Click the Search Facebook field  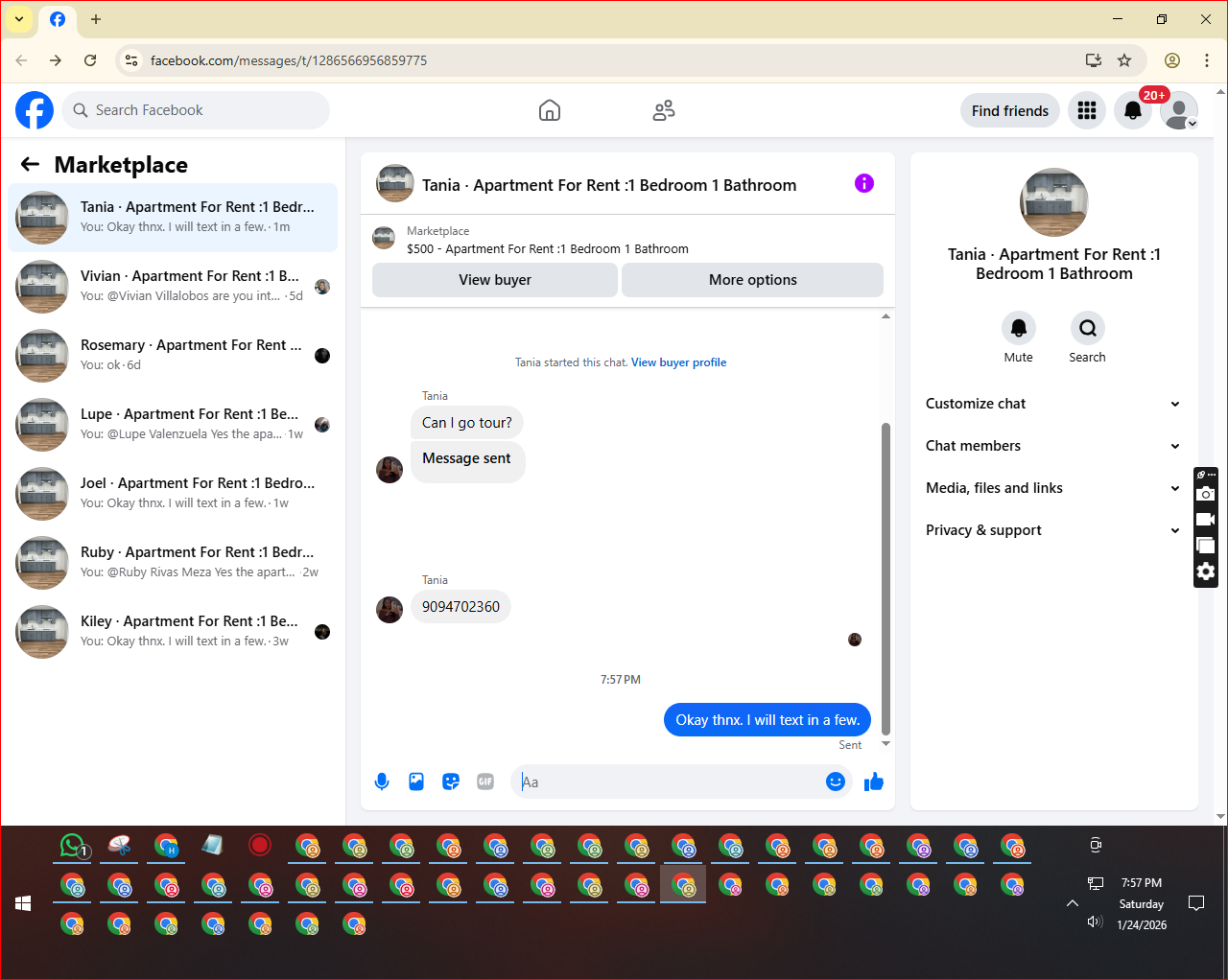[x=196, y=110]
